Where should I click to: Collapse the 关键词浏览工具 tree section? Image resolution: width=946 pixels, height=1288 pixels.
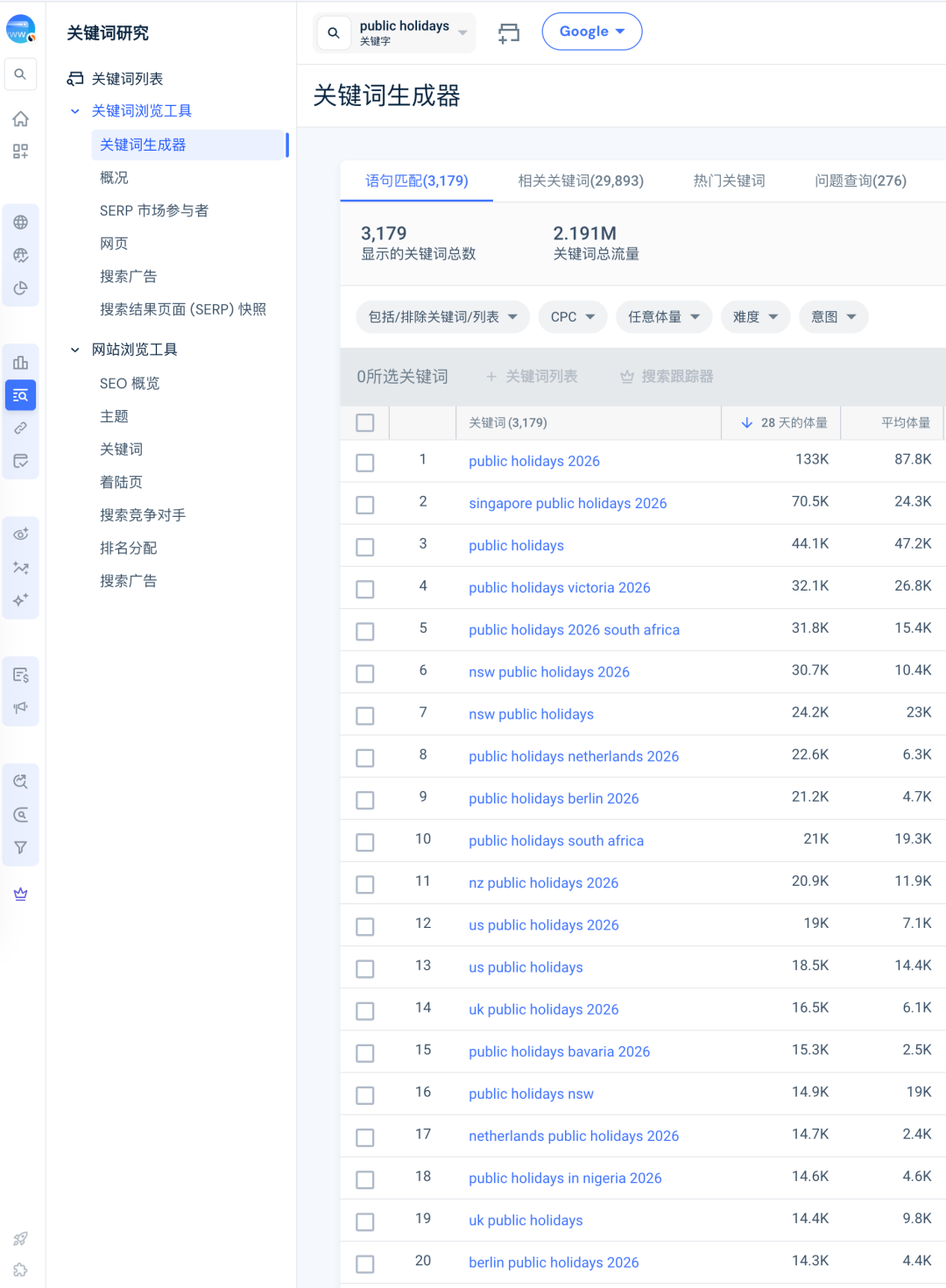75,111
